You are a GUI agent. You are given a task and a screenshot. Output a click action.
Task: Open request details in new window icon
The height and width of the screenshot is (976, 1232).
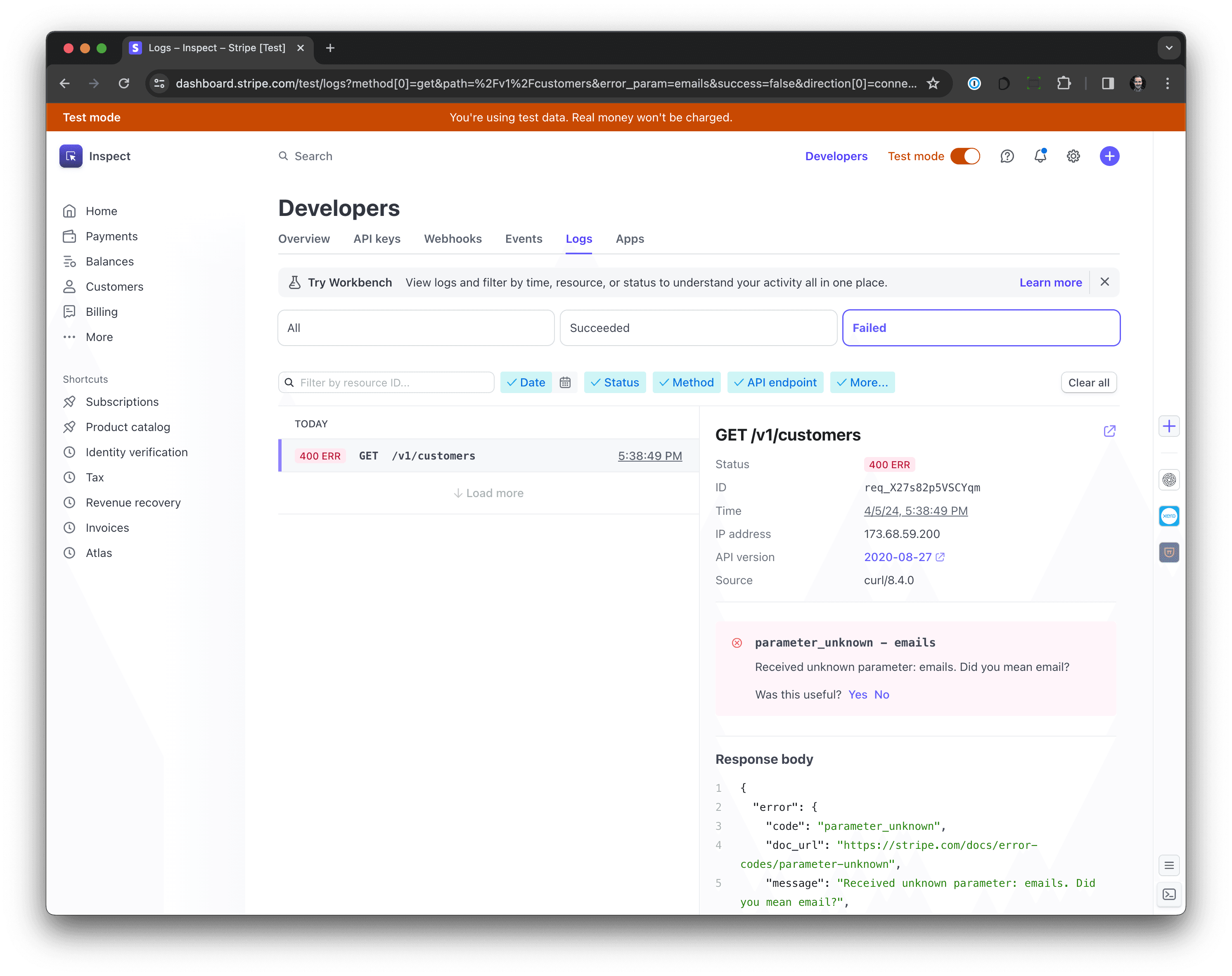coord(1109,431)
